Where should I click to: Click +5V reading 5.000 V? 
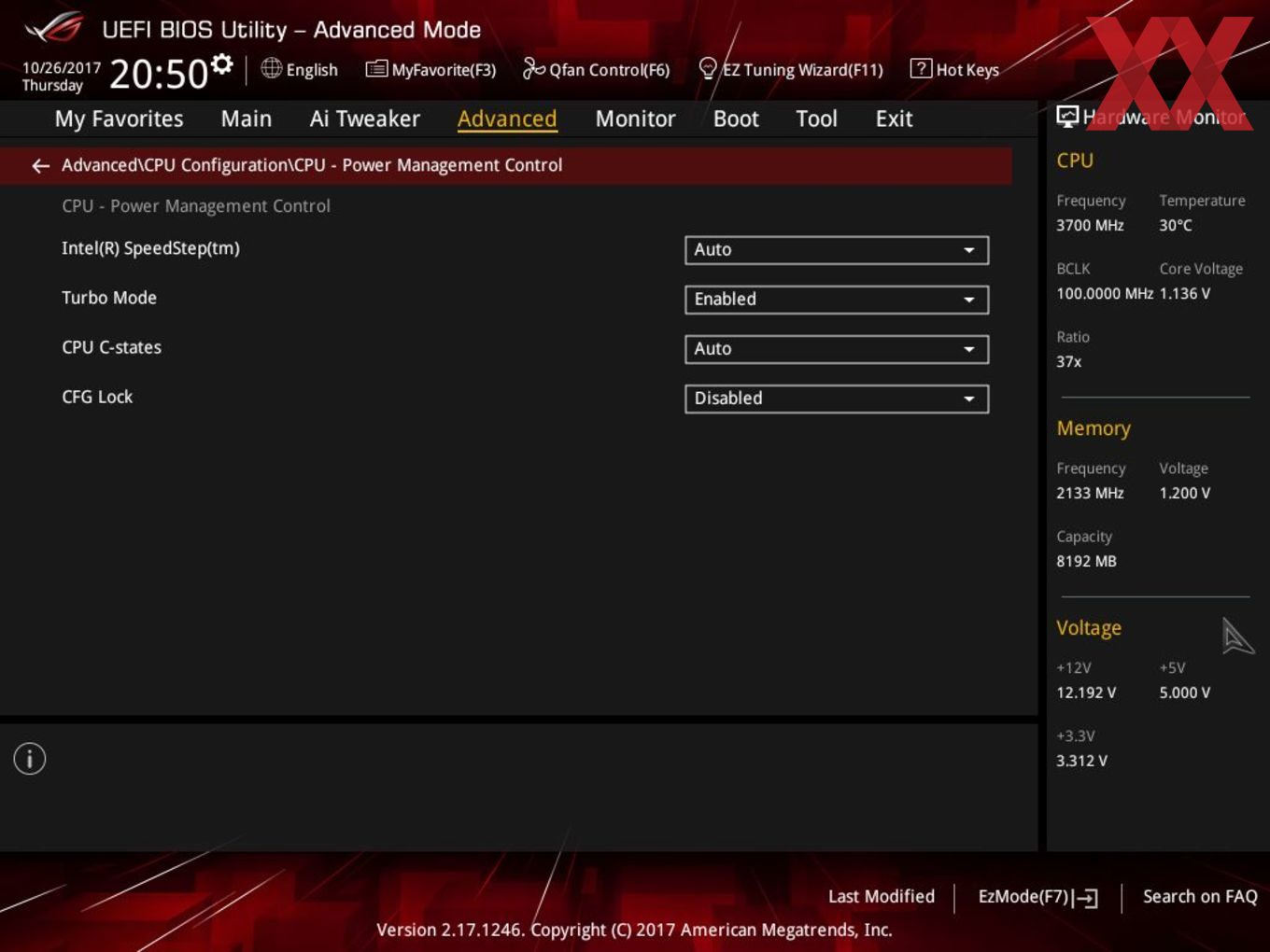pyautogui.click(x=1185, y=693)
